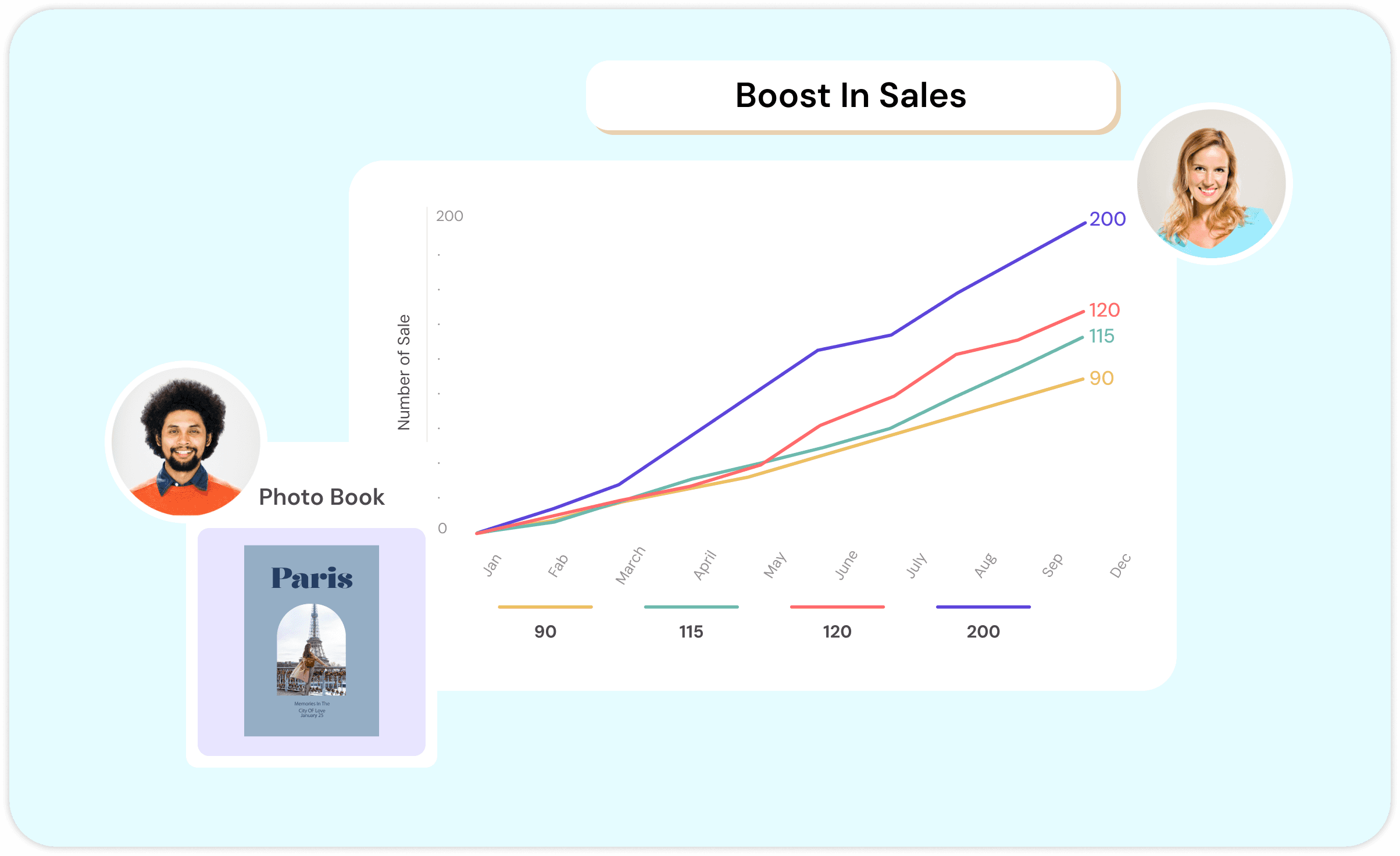
Task: Click the June month axis label
Action: [846, 565]
